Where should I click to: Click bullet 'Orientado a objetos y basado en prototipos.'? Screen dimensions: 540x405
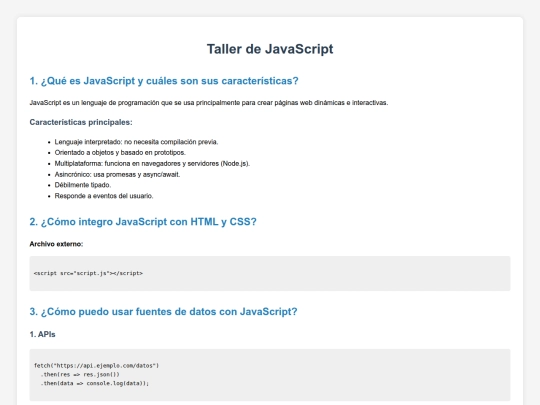[x=120, y=153]
